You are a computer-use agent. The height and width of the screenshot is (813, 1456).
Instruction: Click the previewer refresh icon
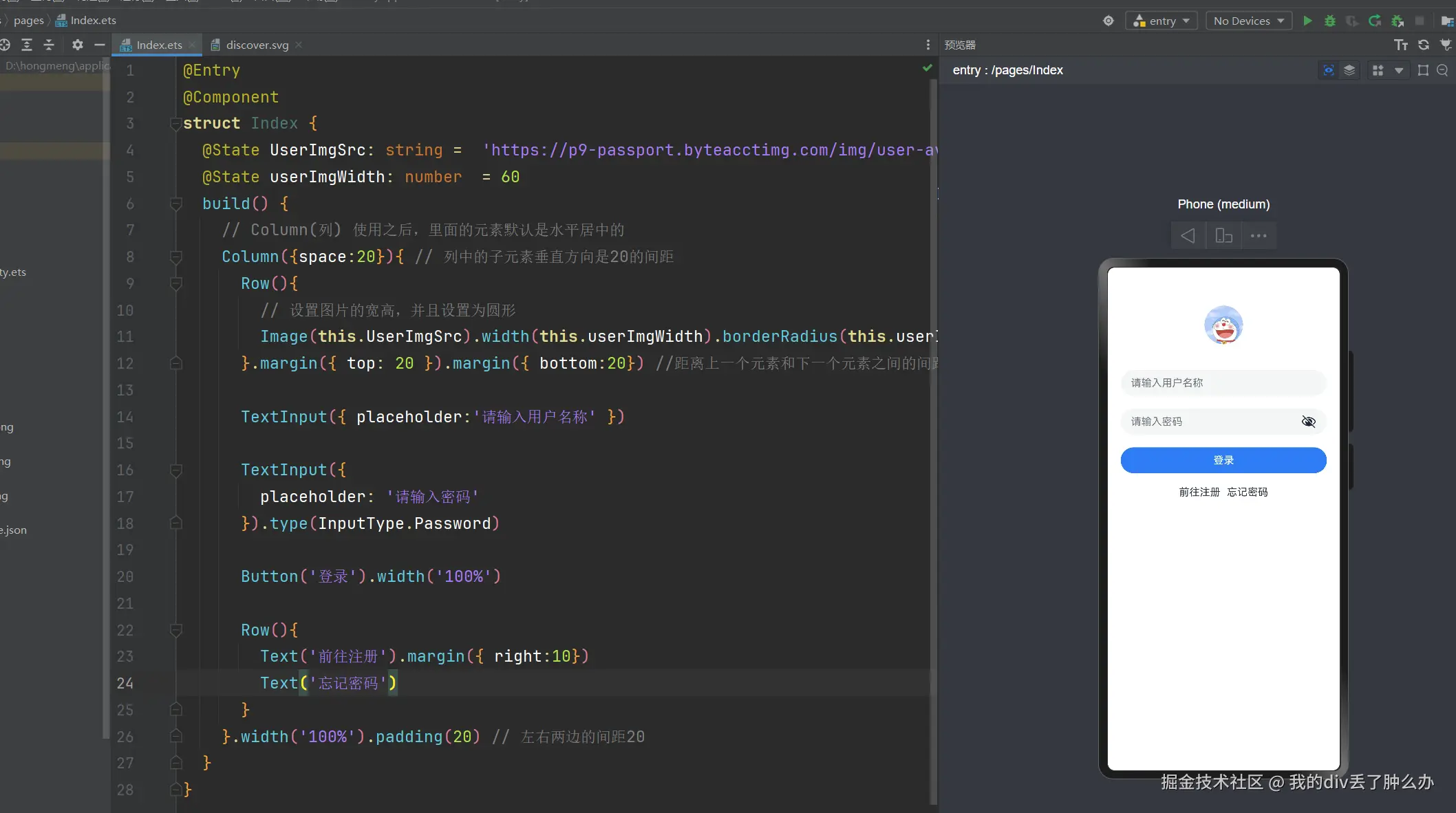pos(1424,45)
